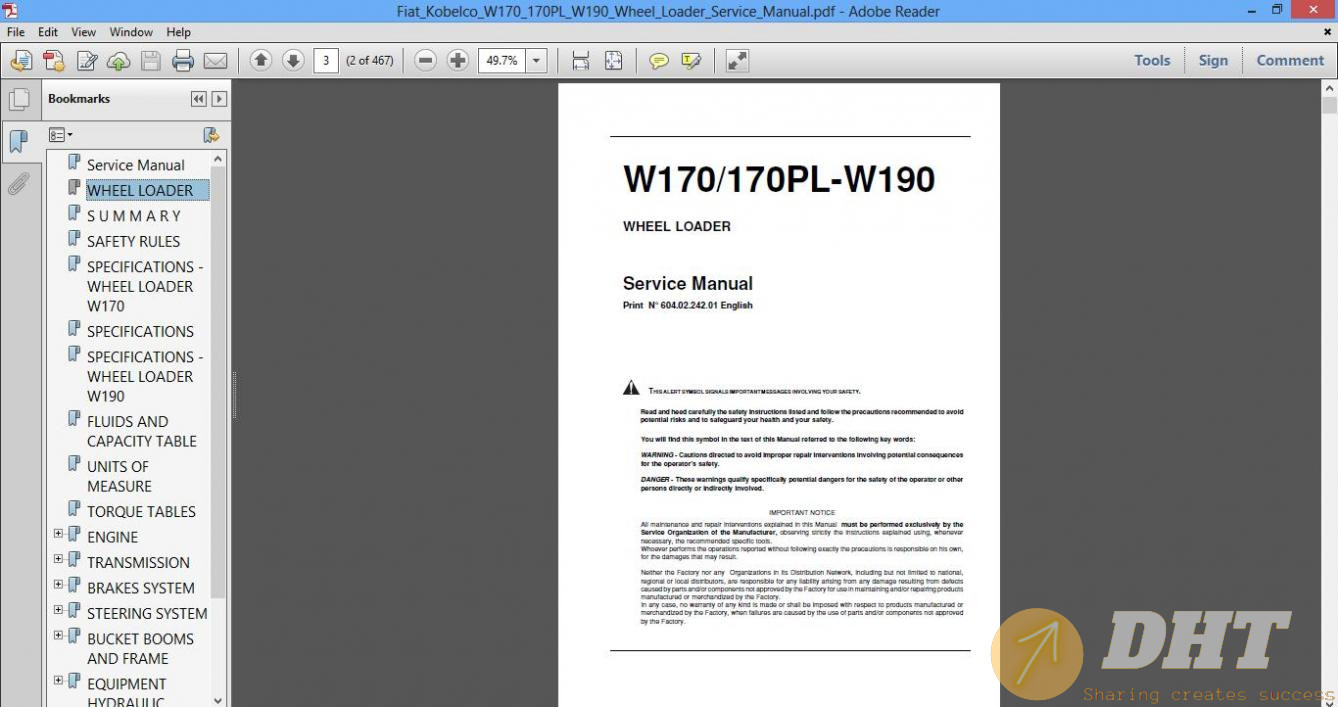The image size is (1338, 707).
Task: Expand the STEERING SYSTEM bookmark
Action: point(58,610)
